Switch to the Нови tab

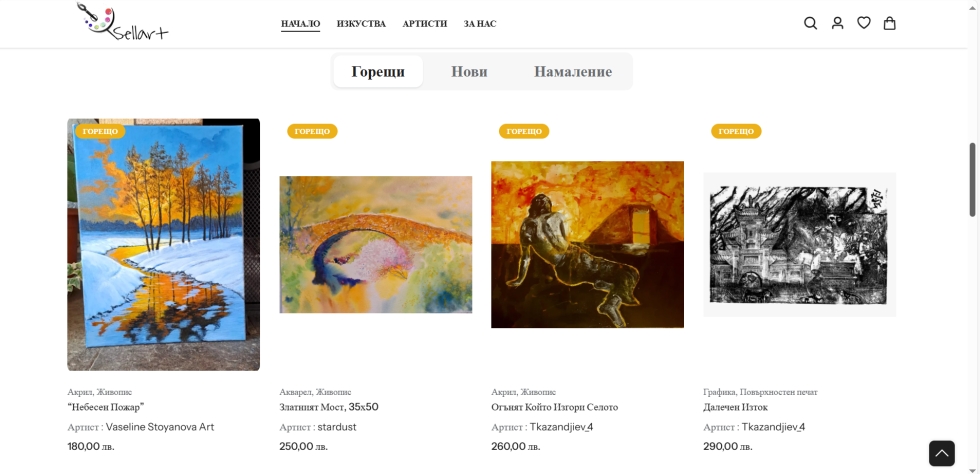[x=469, y=71]
